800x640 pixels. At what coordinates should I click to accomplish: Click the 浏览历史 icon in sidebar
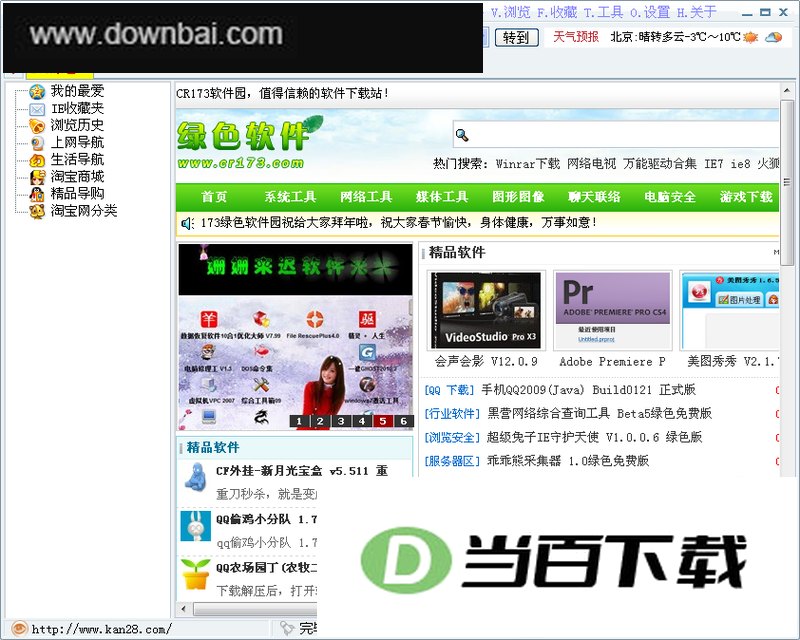[x=37, y=126]
